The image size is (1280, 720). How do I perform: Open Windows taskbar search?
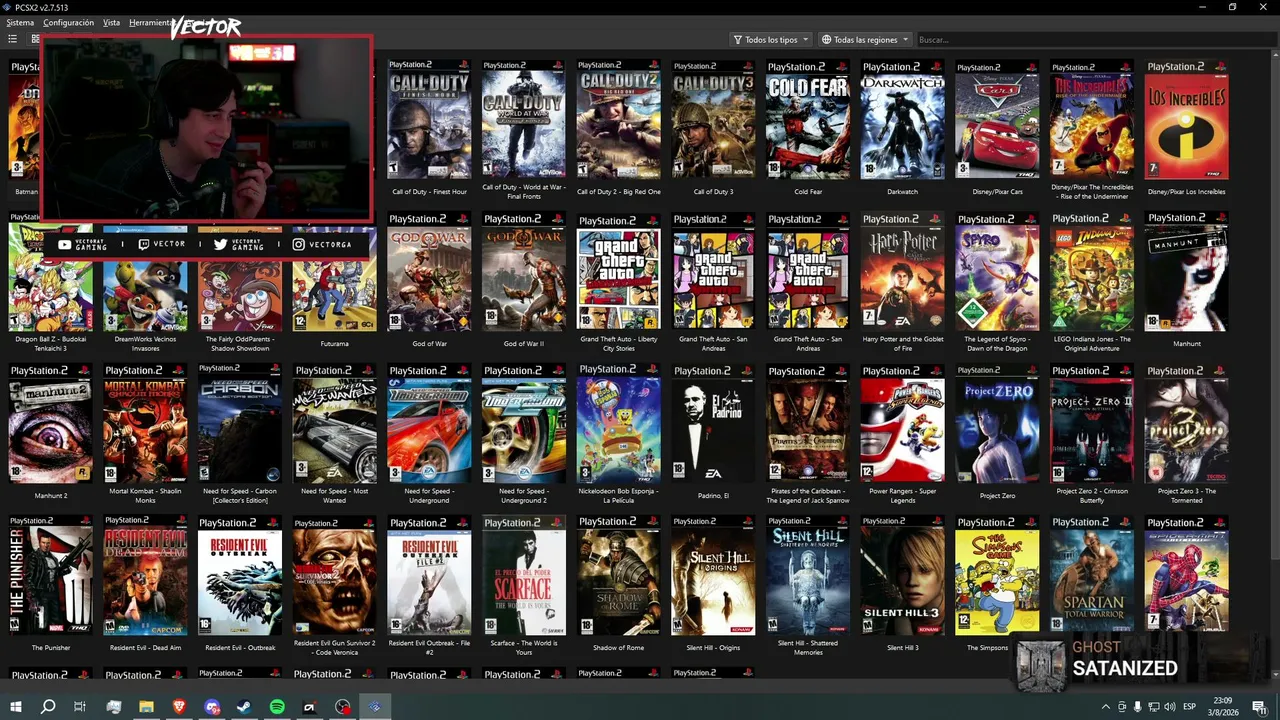click(x=47, y=707)
